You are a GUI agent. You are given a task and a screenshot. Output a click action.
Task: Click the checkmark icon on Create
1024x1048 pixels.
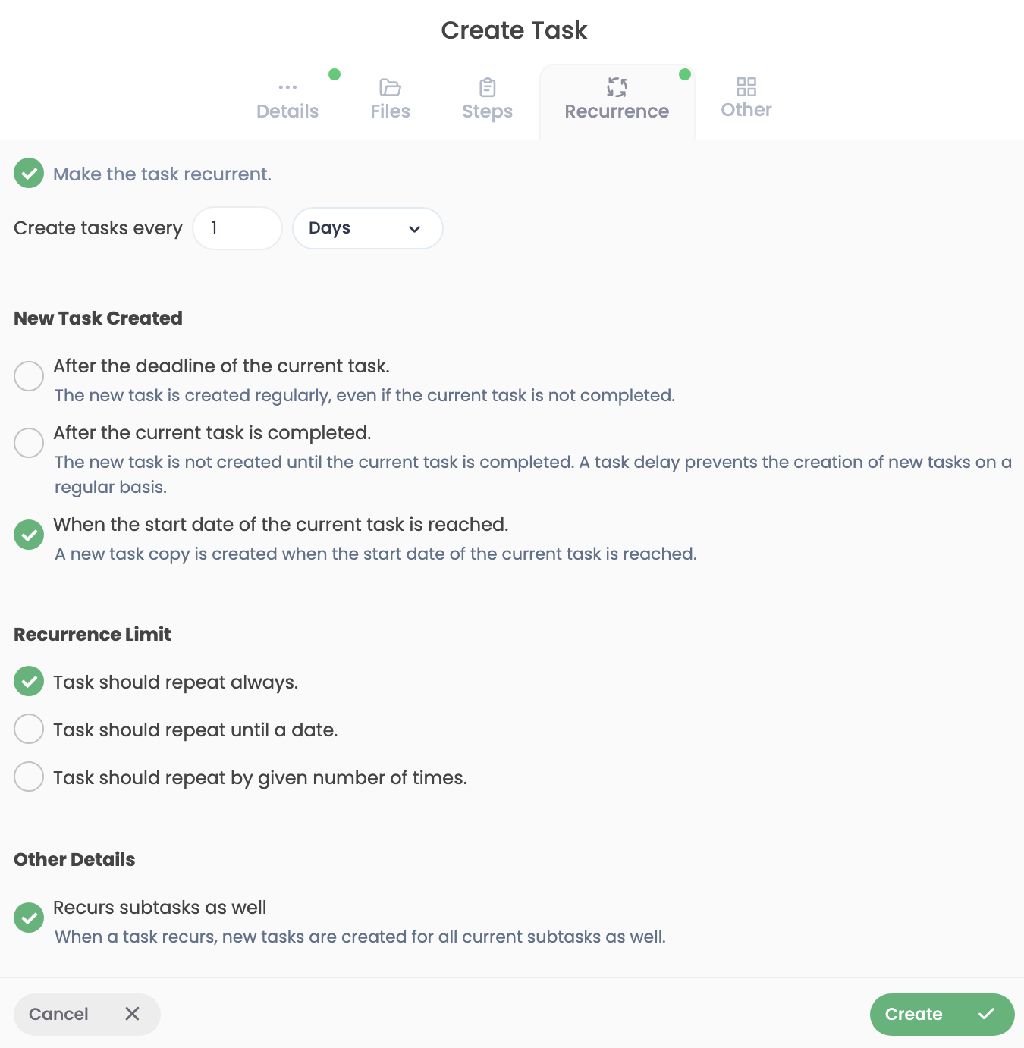[x=986, y=1013]
